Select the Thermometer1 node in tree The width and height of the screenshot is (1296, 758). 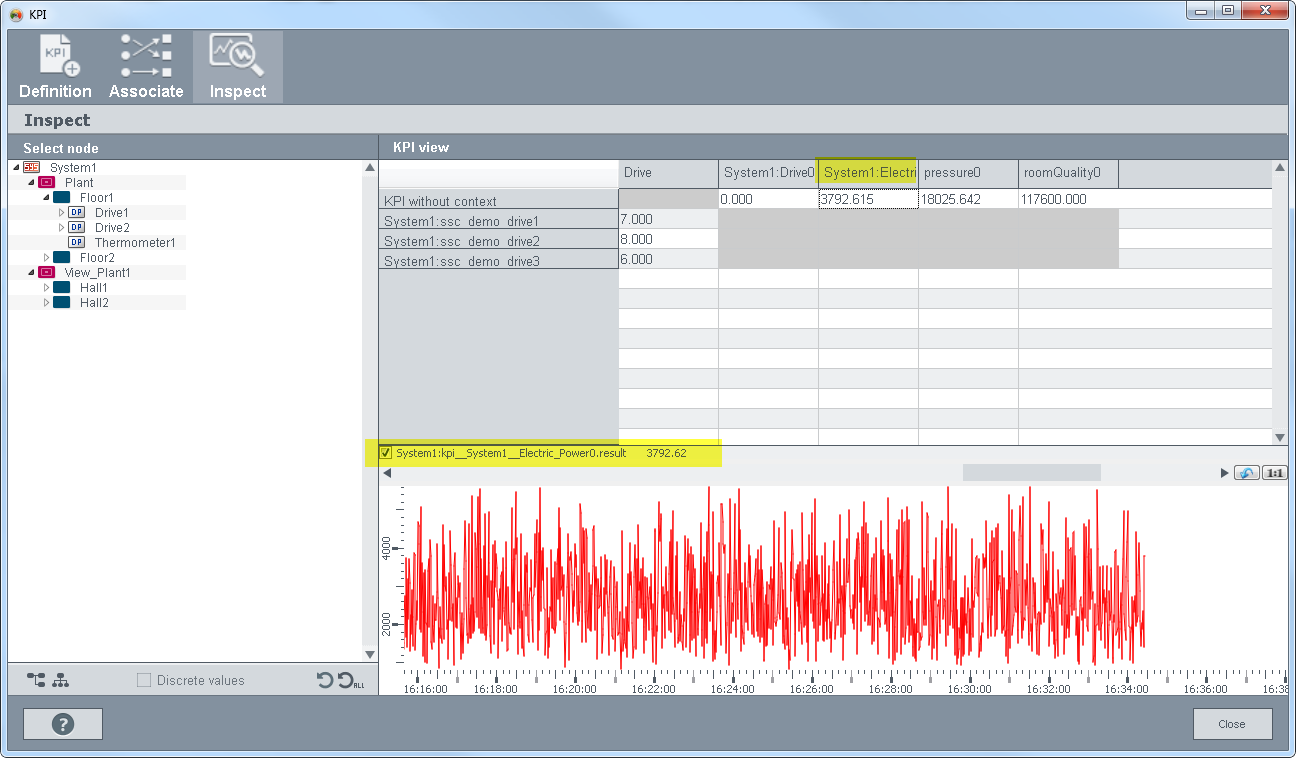click(134, 243)
